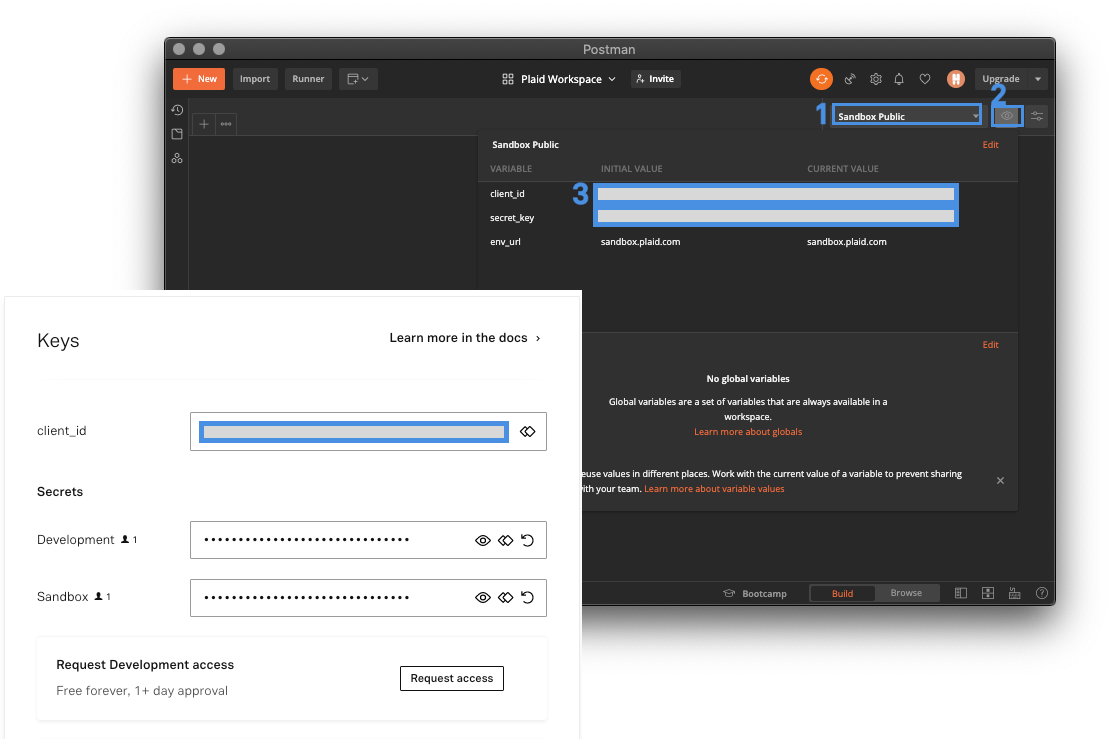Open the new window dropdown beside Runner
The image size is (1111, 739).
pos(358,79)
